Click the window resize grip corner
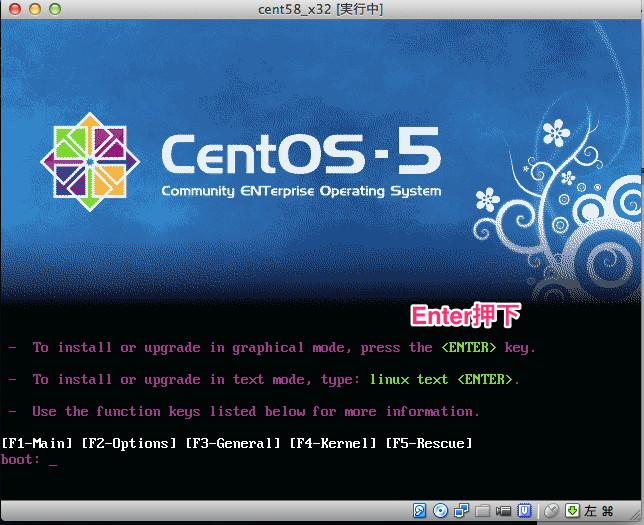 point(636,514)
